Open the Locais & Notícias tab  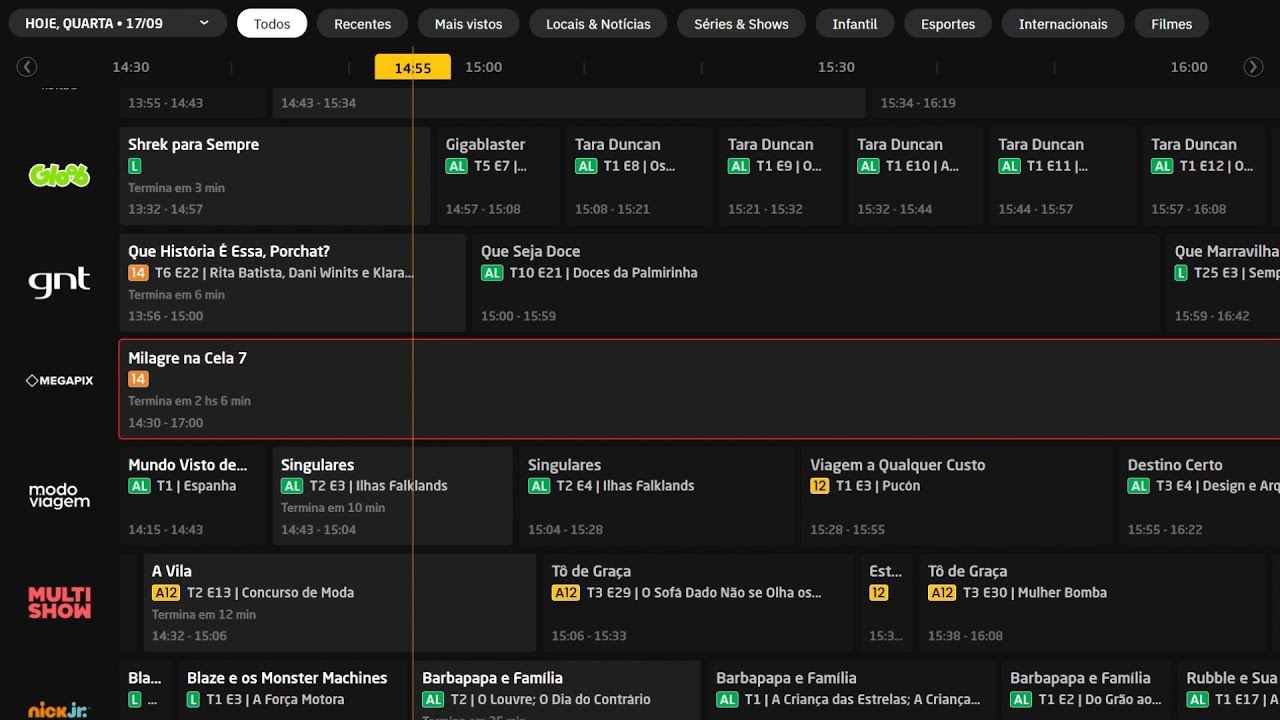pos(598,24)
